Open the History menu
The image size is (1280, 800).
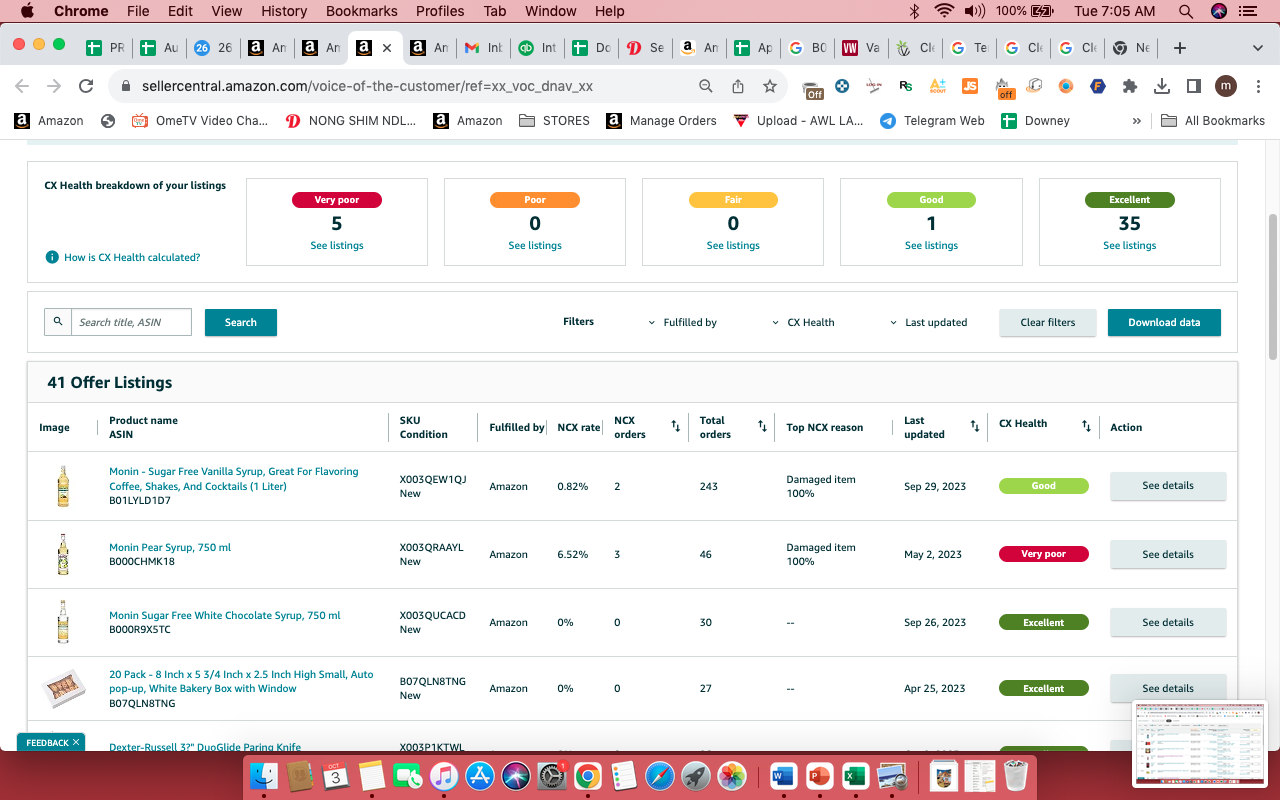click(x=284, y=11)
